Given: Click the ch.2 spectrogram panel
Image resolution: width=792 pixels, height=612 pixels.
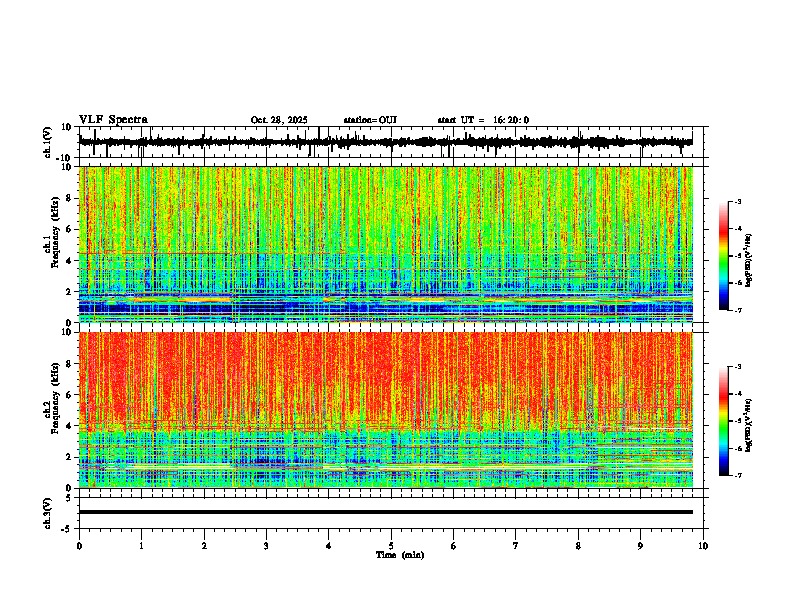Looking at the screenshot, I should [x=386, y=410].
